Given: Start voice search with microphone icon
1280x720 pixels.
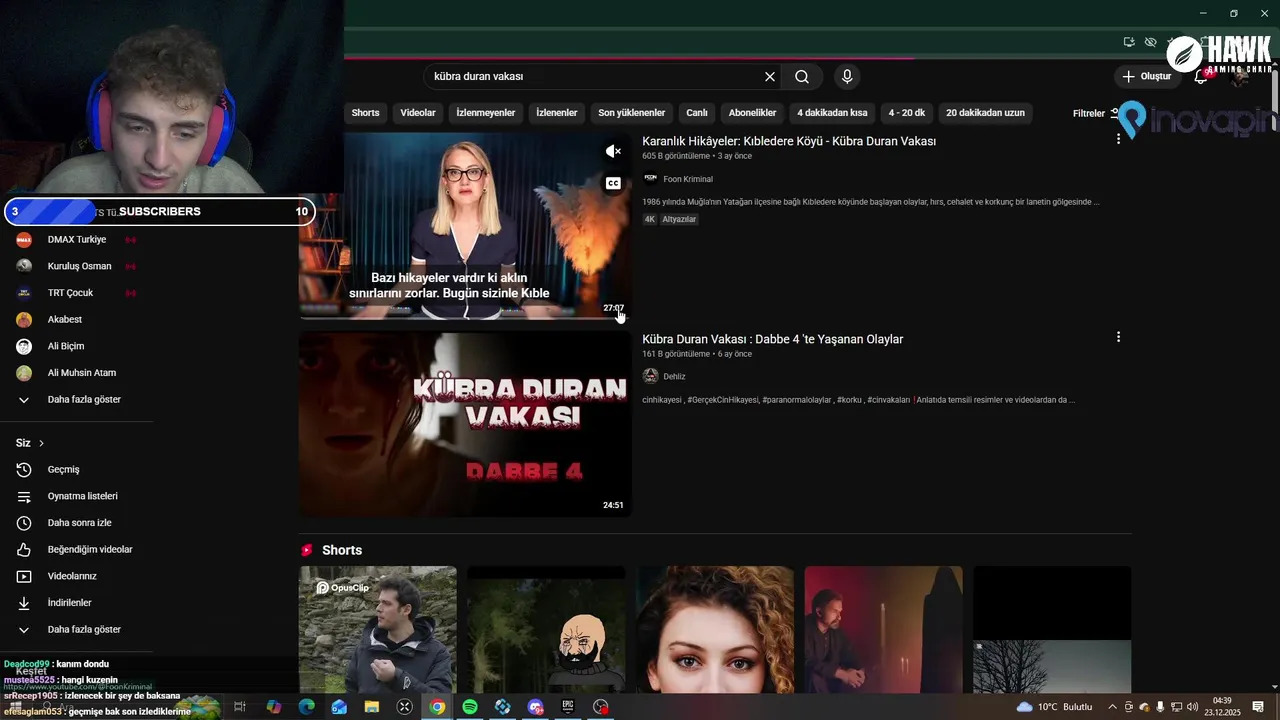Looking at the screenshot, I should [847, 77].
